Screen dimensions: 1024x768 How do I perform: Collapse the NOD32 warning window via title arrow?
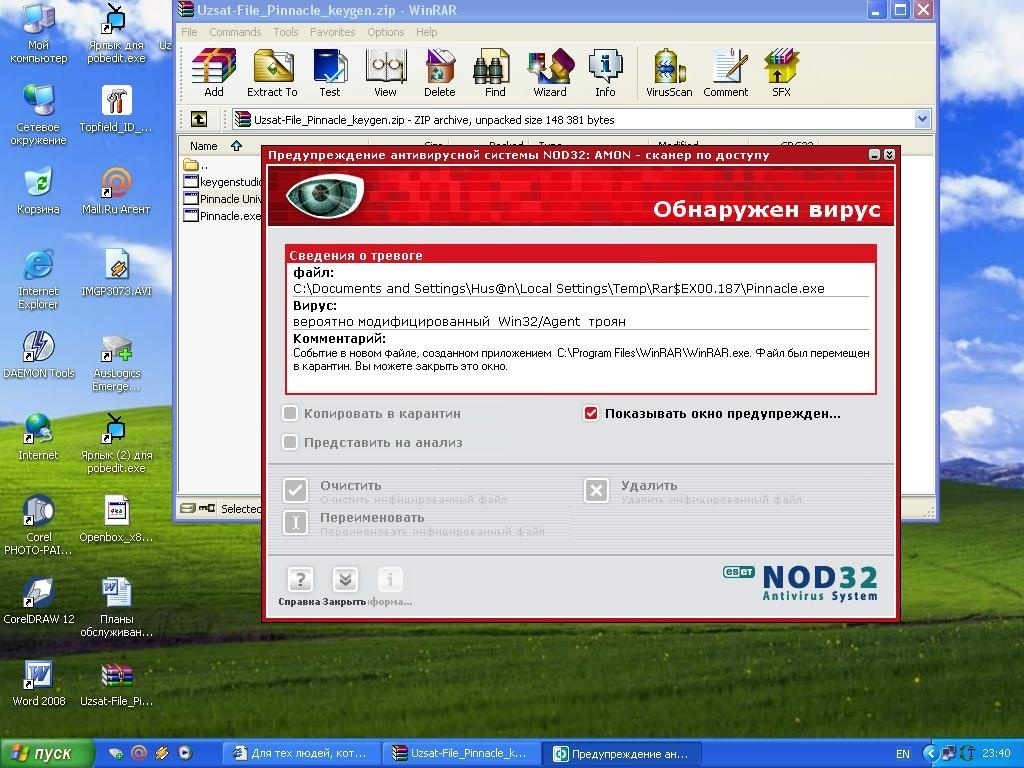[x=889, y=155]
